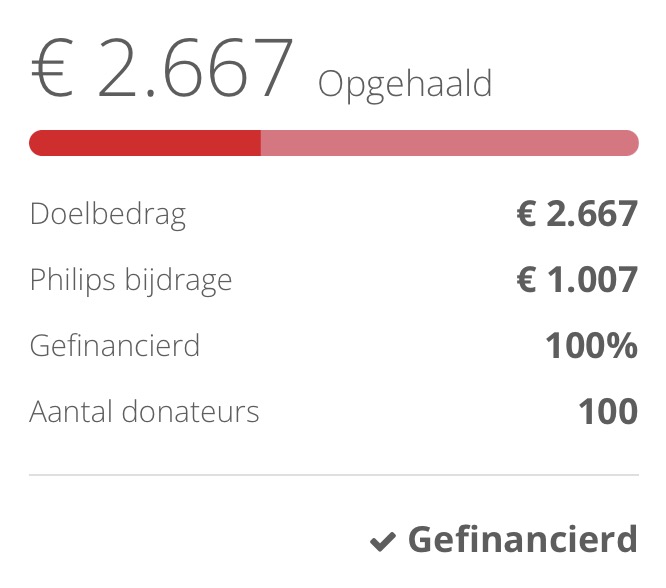666x588 pixels.
Task: Click the bold € 2.667 Doelbedrag value
Action: (577, 214)
